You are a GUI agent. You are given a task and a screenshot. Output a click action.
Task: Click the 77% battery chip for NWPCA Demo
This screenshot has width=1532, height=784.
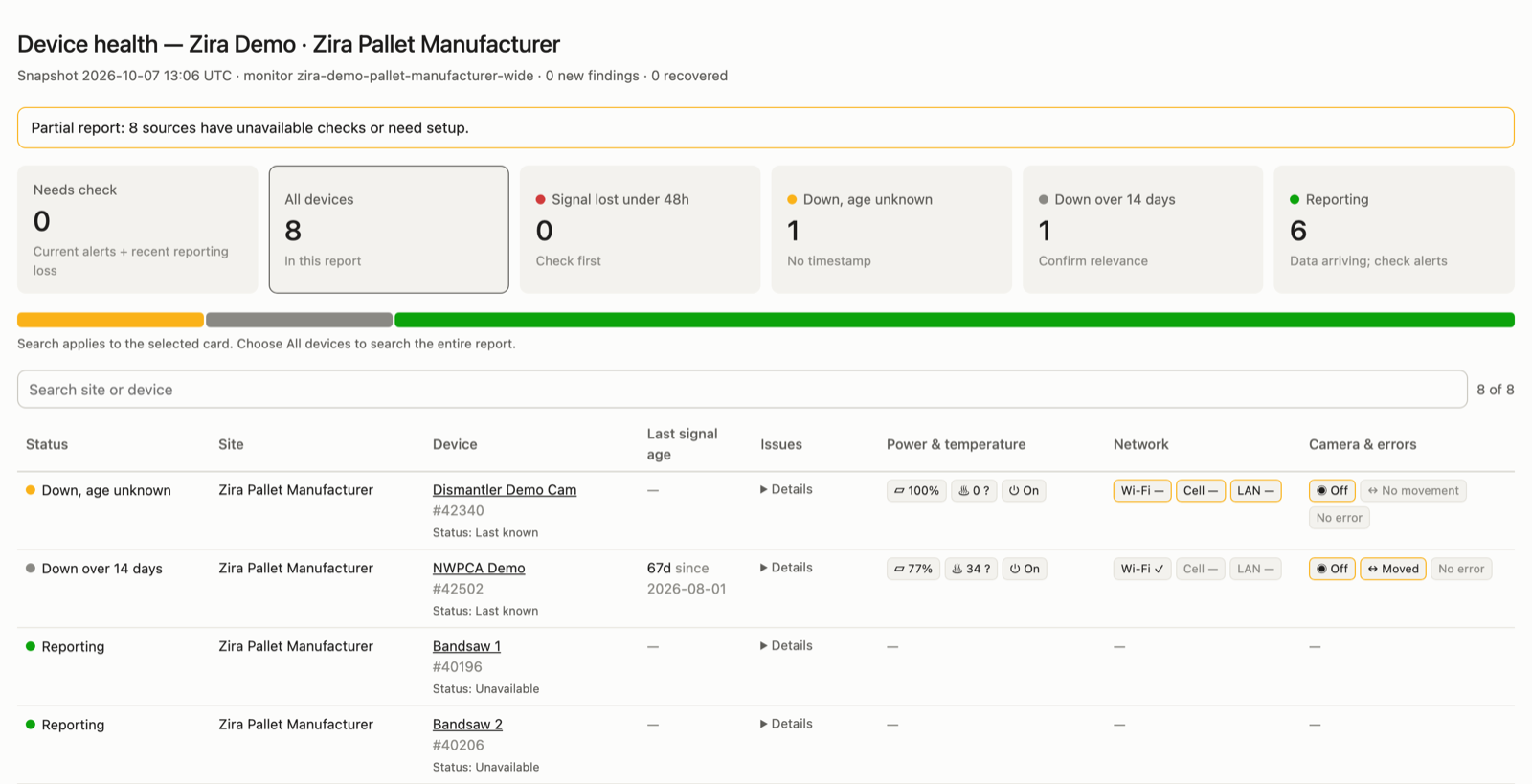913,569
